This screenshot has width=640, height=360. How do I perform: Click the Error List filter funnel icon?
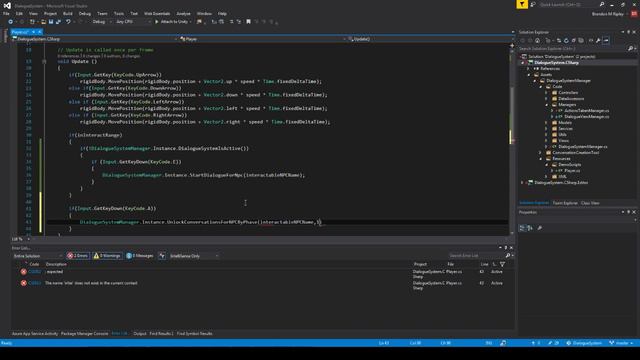pos(502,264)
